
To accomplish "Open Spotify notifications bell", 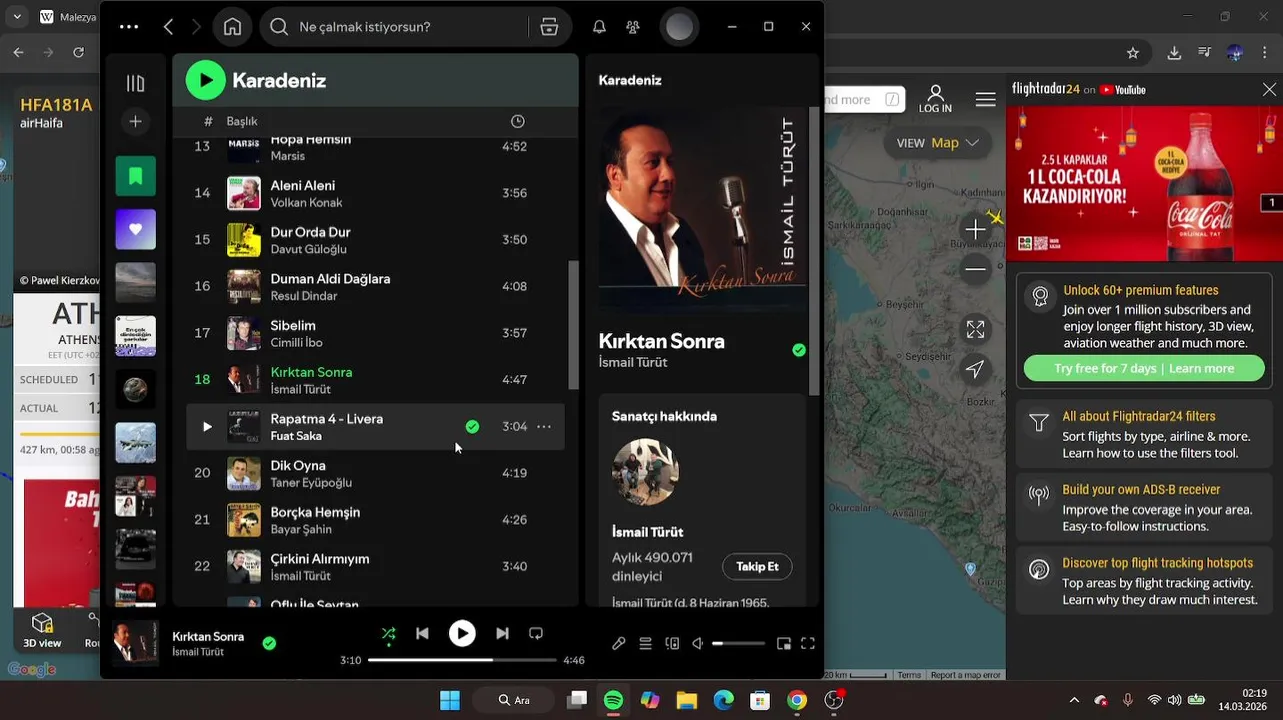I will pyautogui.click(x=599, y=27).
